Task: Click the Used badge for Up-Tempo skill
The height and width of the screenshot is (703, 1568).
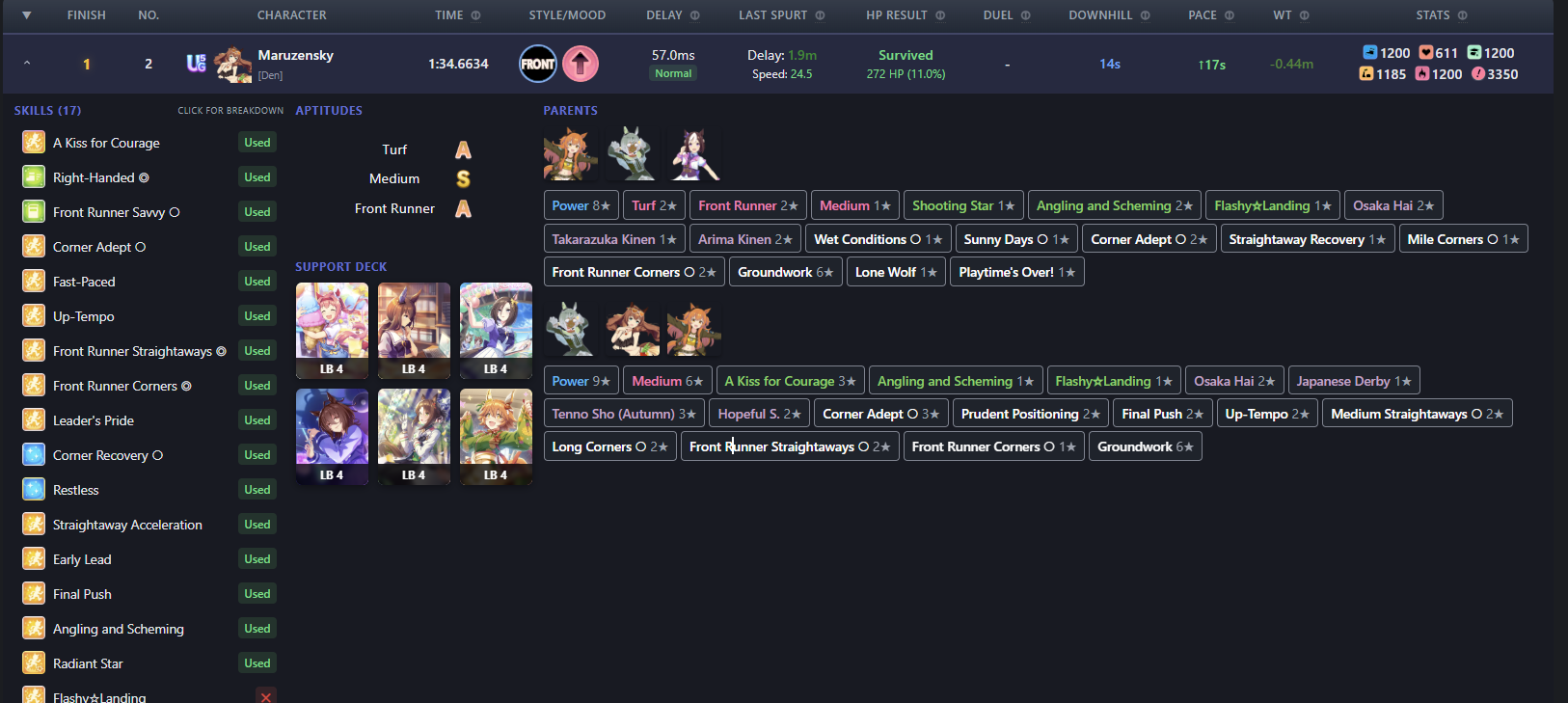Action: pos(257,316)
